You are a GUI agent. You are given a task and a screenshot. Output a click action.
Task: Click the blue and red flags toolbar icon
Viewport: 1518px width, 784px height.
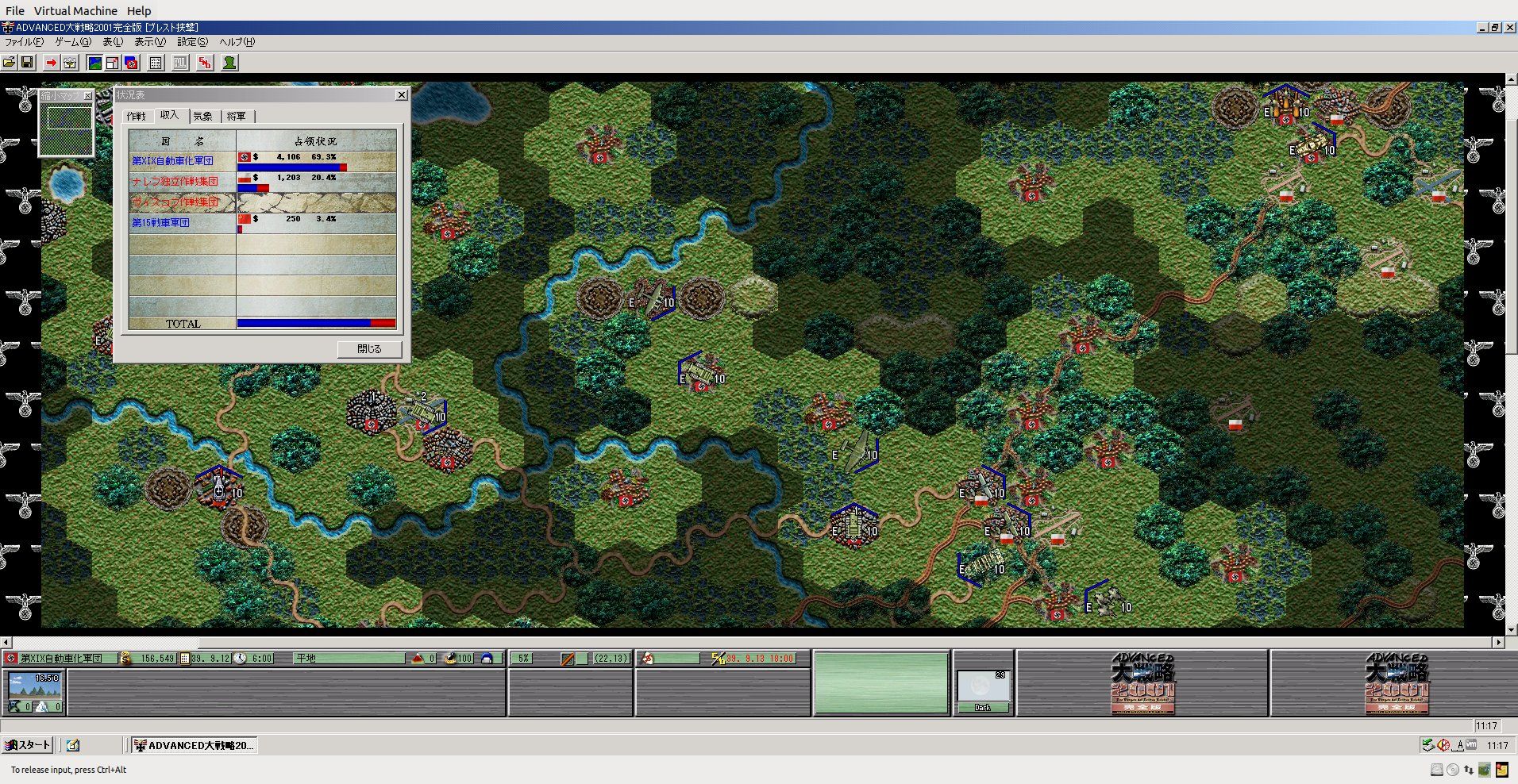pos(131,63)
